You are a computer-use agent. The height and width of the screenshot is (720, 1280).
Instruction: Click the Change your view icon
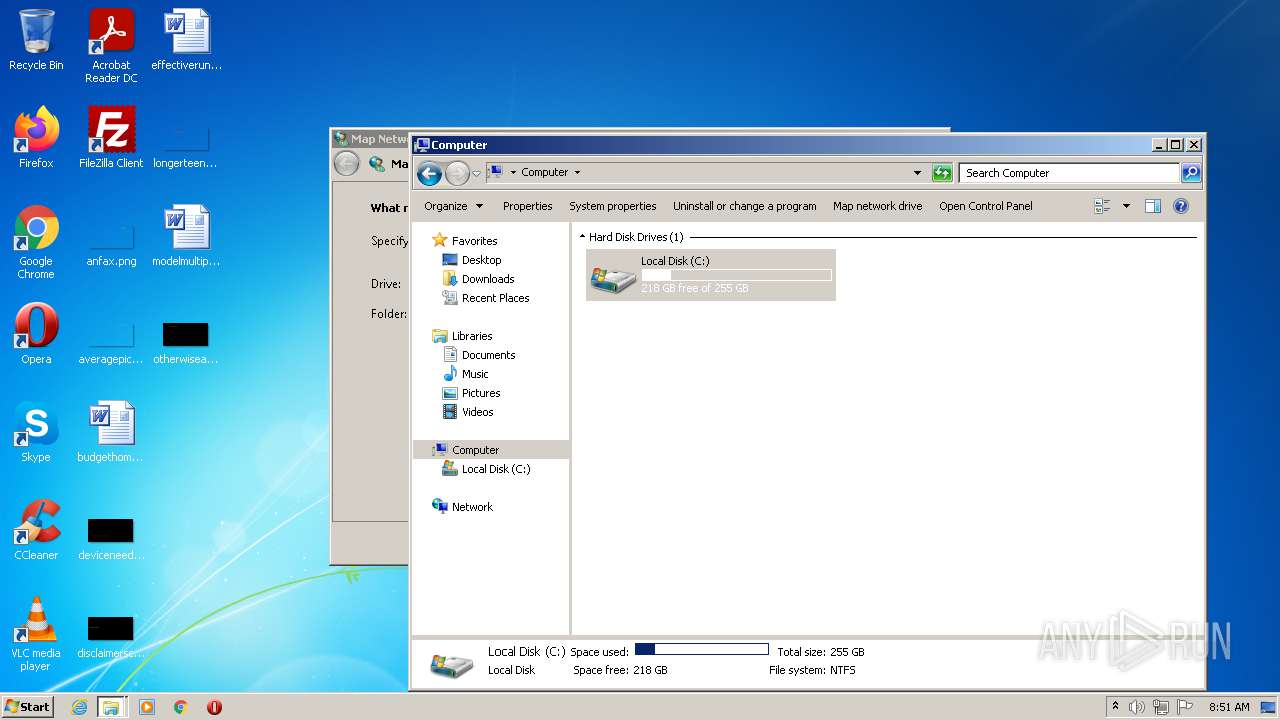(x=1102, y=206)
